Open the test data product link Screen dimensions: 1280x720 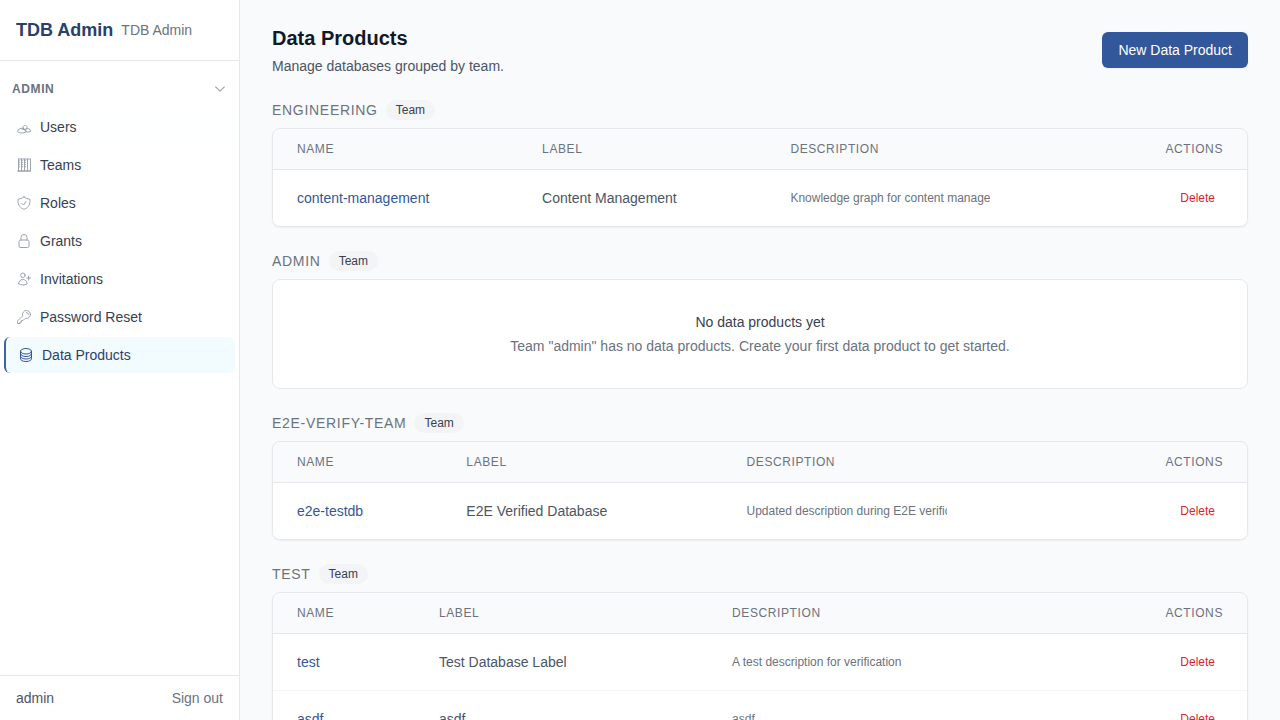[x=308, y=662]
